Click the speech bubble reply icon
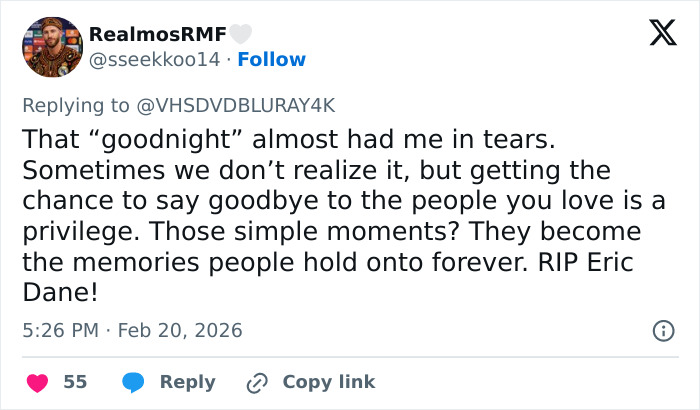This screenshot has width=700, height=410. (x=135, y=382)
